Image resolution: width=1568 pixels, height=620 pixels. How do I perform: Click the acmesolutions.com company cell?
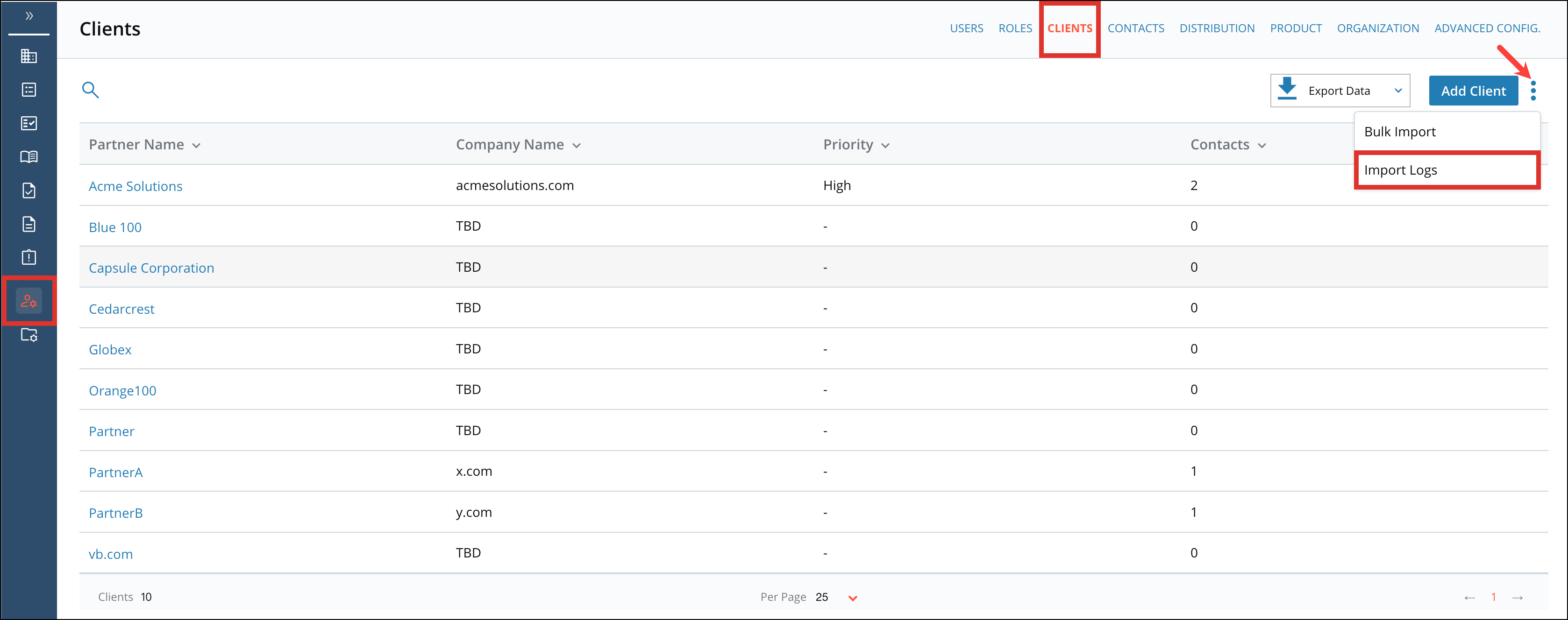515,185
